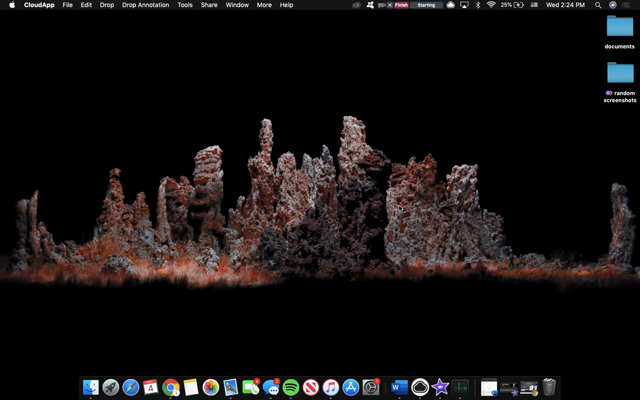The image size is (640, 400).
Task: Open Safari from the dock
Action: click(131, 387)
